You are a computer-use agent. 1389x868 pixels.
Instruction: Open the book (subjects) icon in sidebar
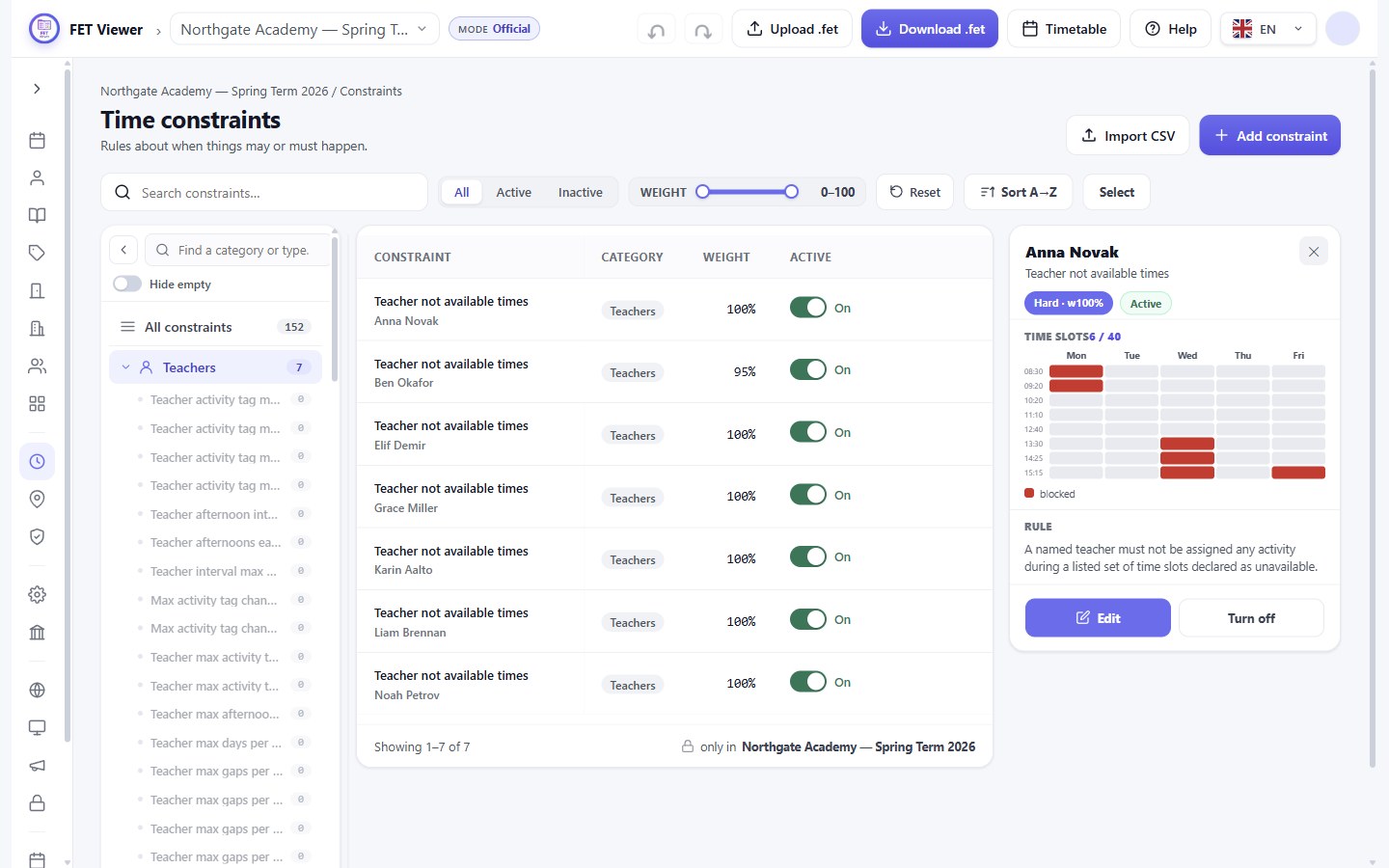coord(37,215)
